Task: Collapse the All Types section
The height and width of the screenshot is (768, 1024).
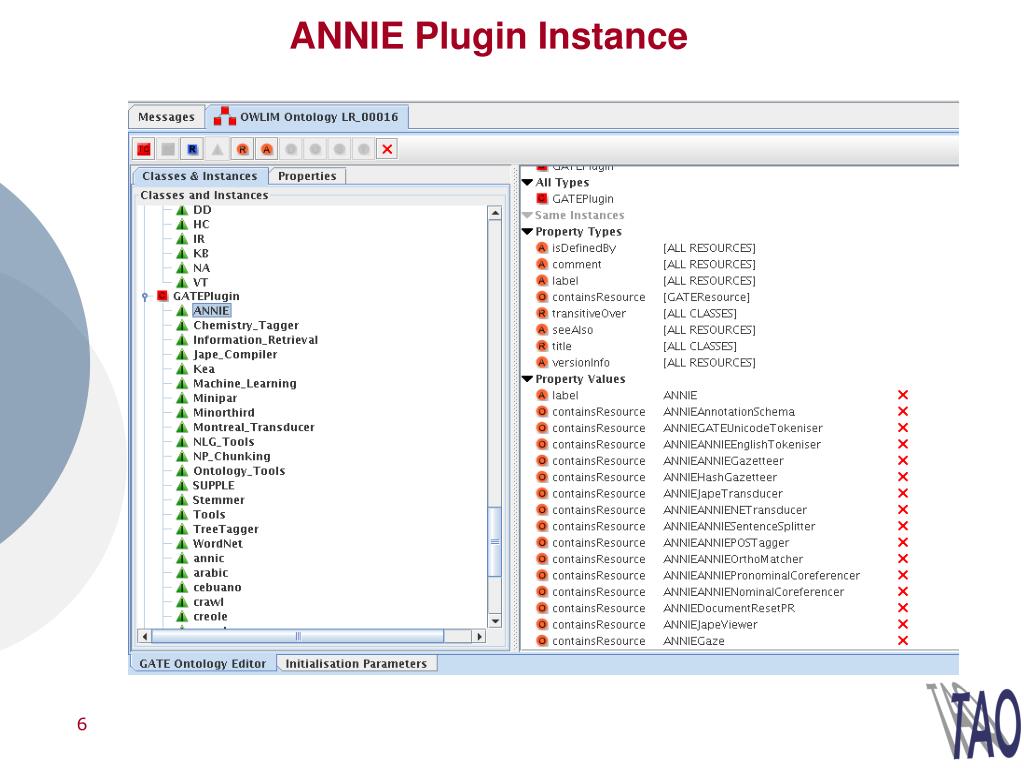Action: point(528,182)
